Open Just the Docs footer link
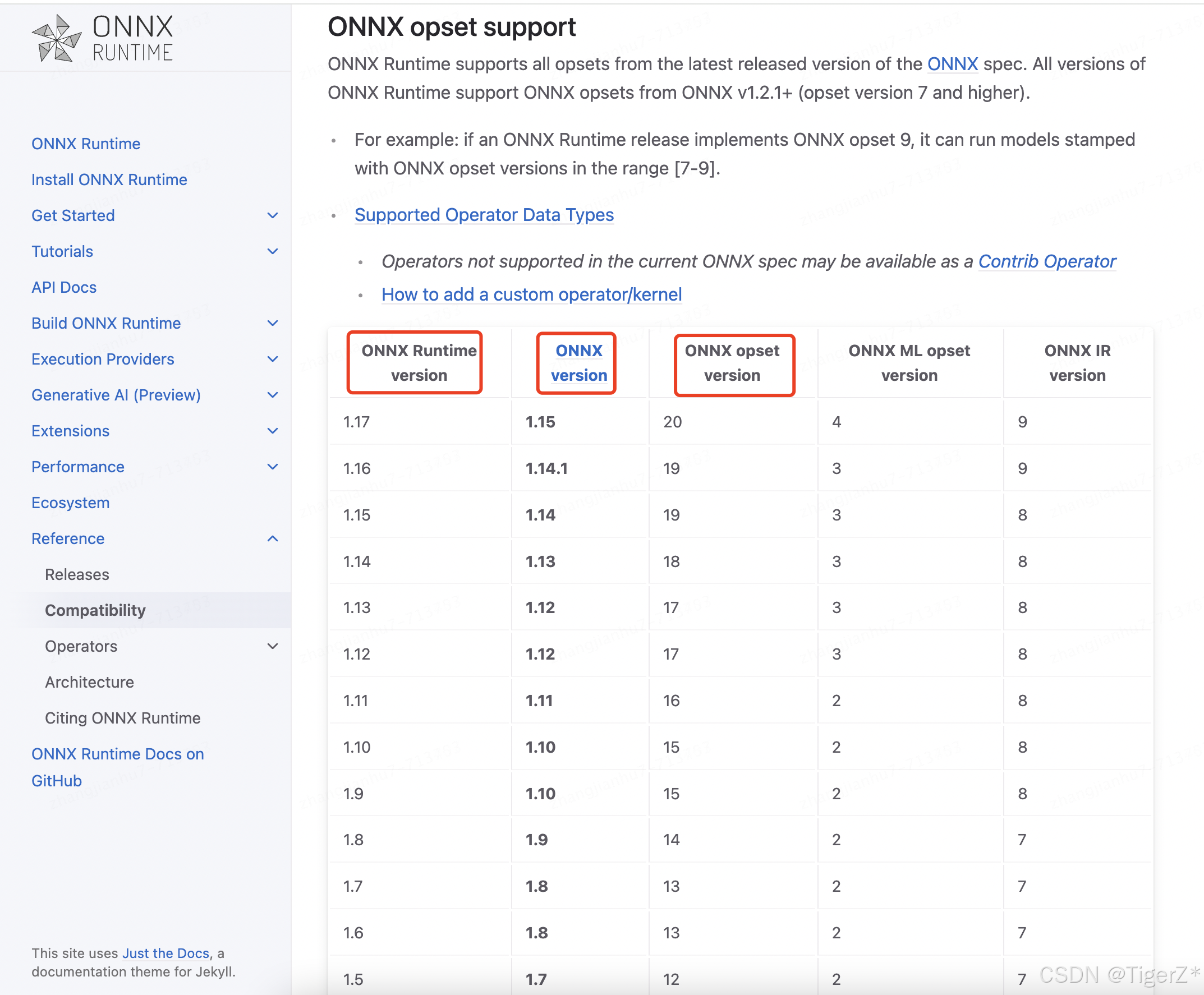This screenshot has height=995, width=1204. (165, 953)
